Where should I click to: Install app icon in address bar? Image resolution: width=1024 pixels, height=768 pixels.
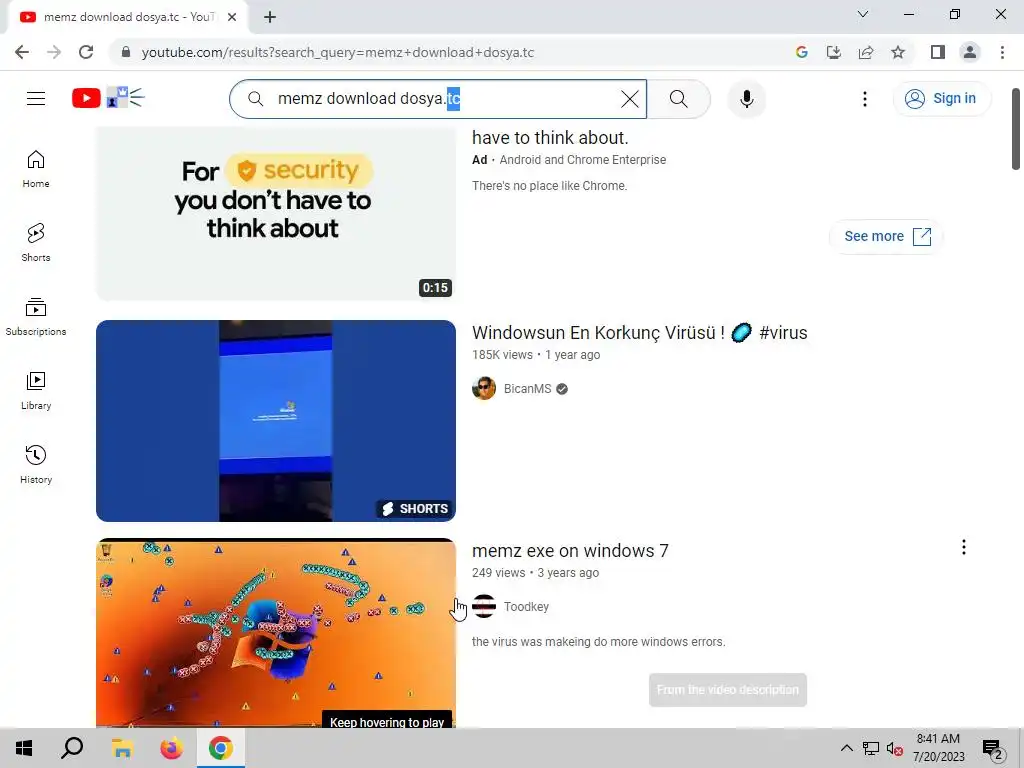(x=833, y=52)
